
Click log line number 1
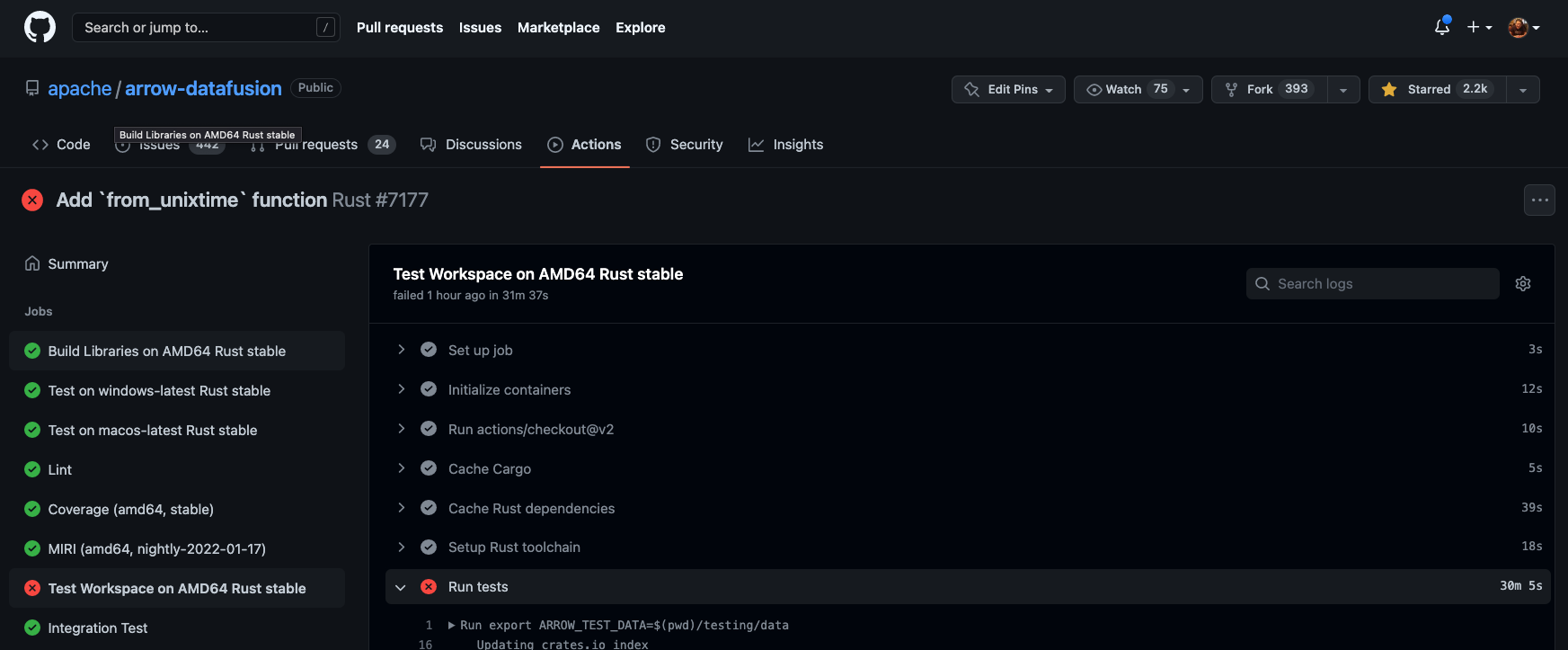429,625
